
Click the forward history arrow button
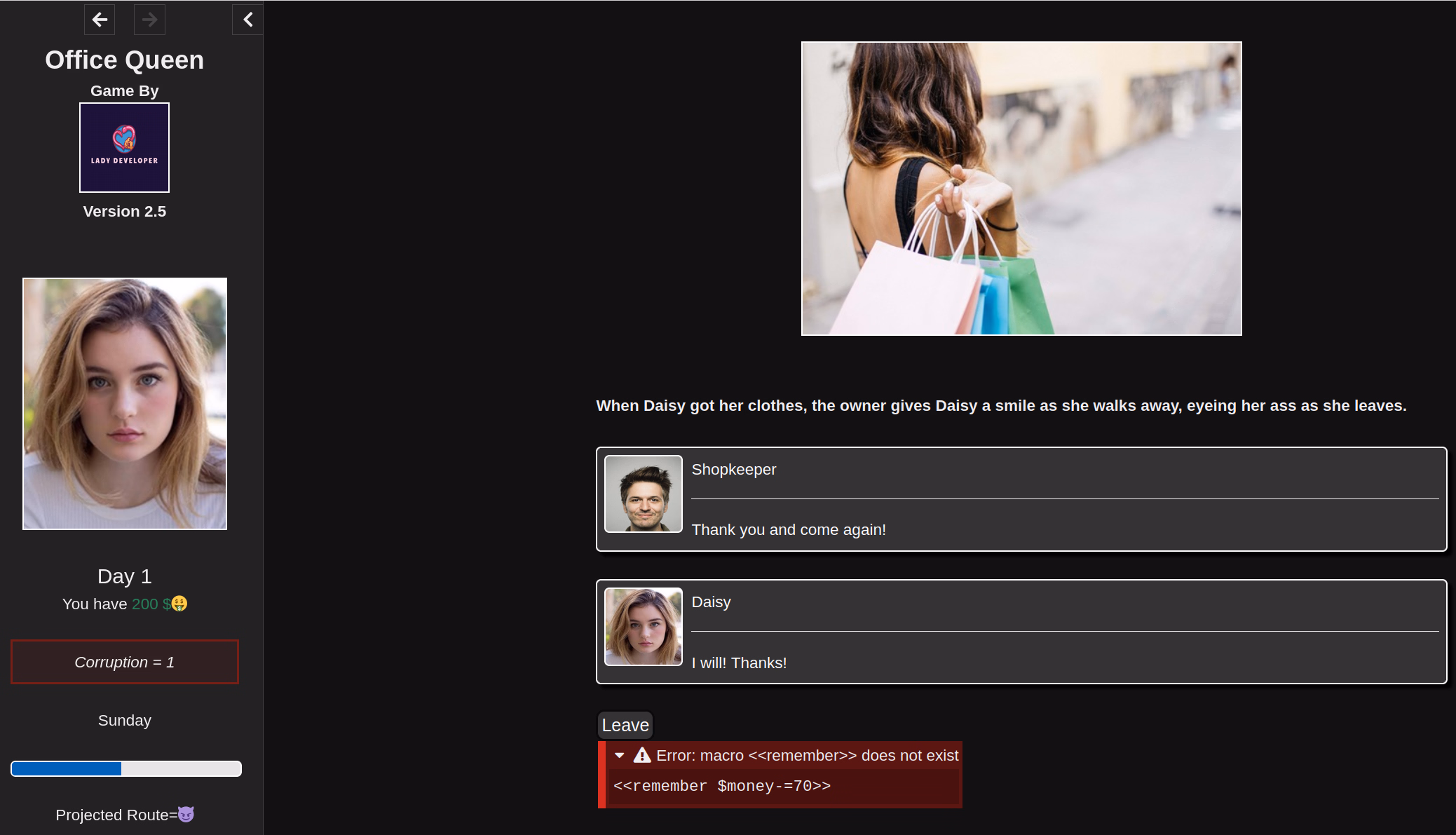pyautogui.click(x=149, y=20)
